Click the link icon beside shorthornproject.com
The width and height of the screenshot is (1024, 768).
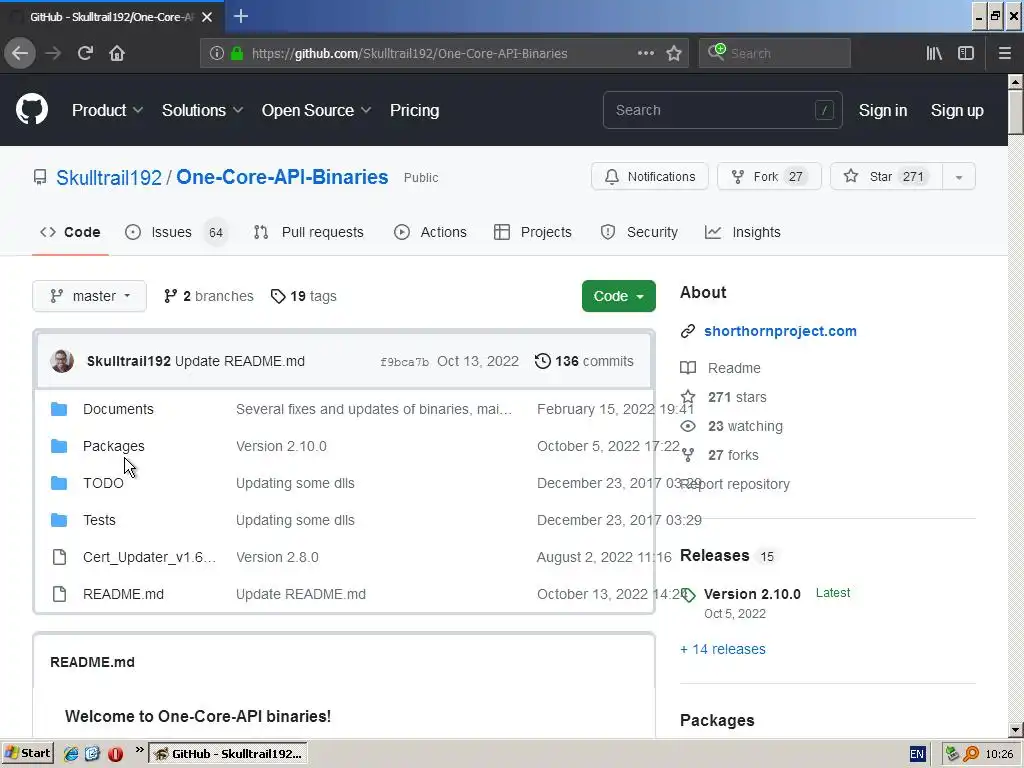pyautogui.click(x=688, y=331)
